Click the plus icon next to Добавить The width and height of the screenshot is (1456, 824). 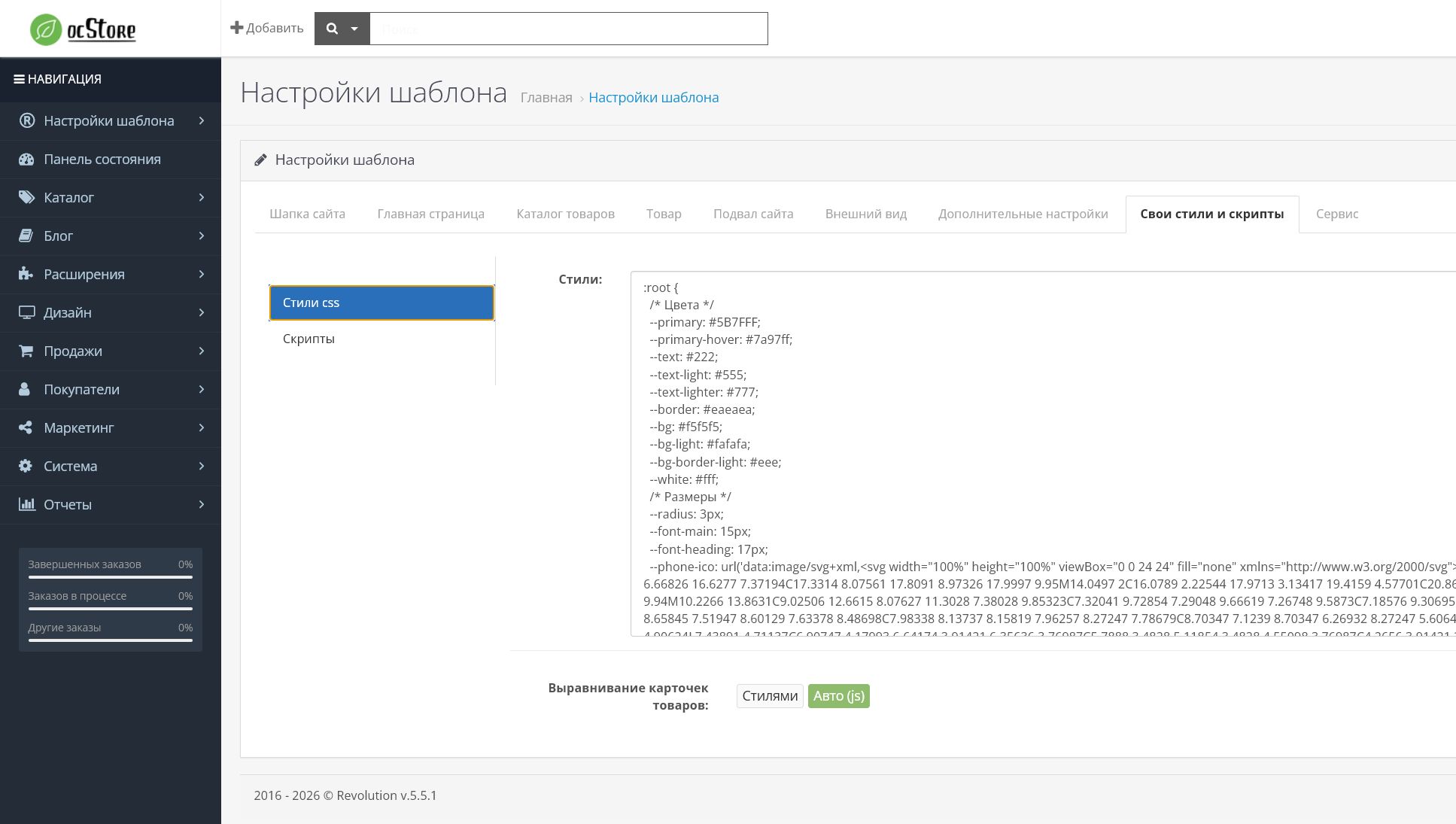pos(236,28)
